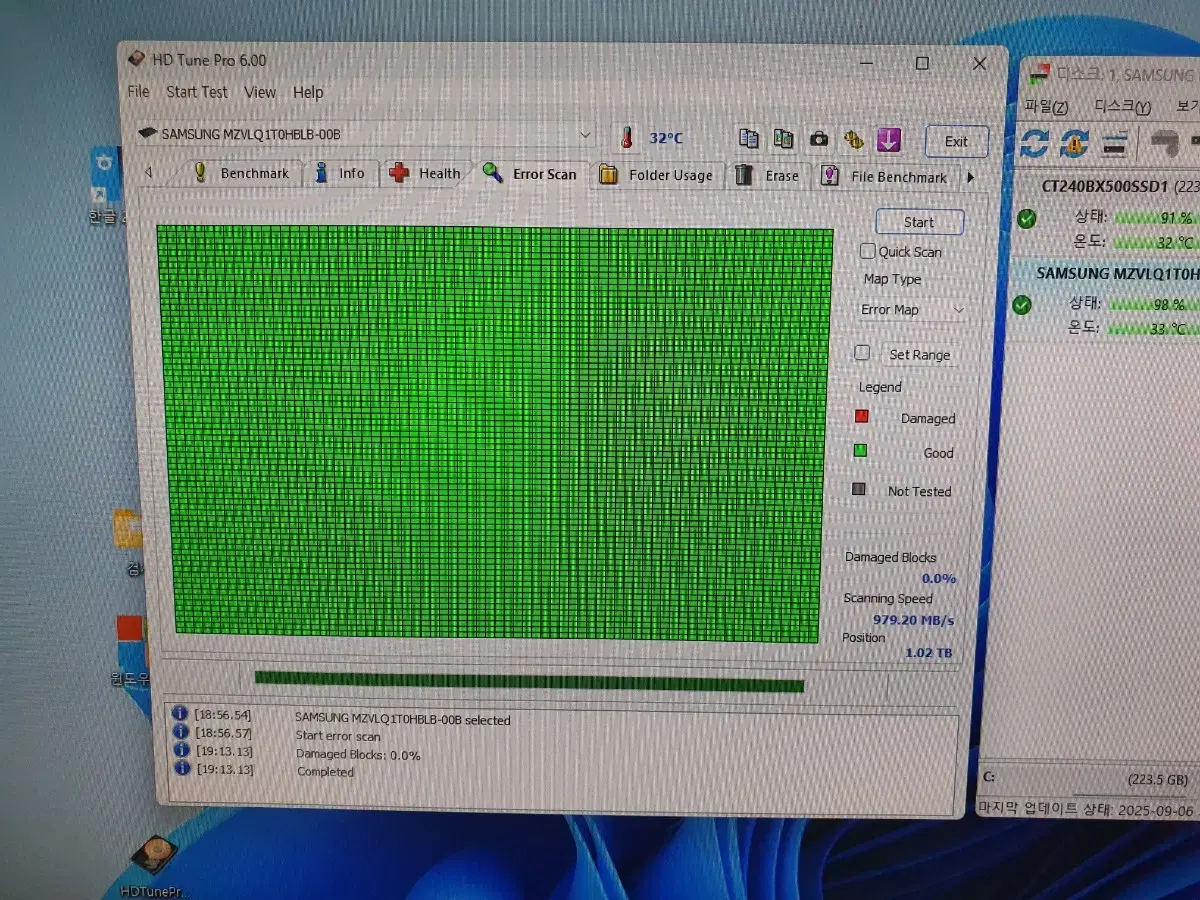The image size is (1200, 900).
Task: Click the thermometer temperature icon
Action: coord(628,137)
